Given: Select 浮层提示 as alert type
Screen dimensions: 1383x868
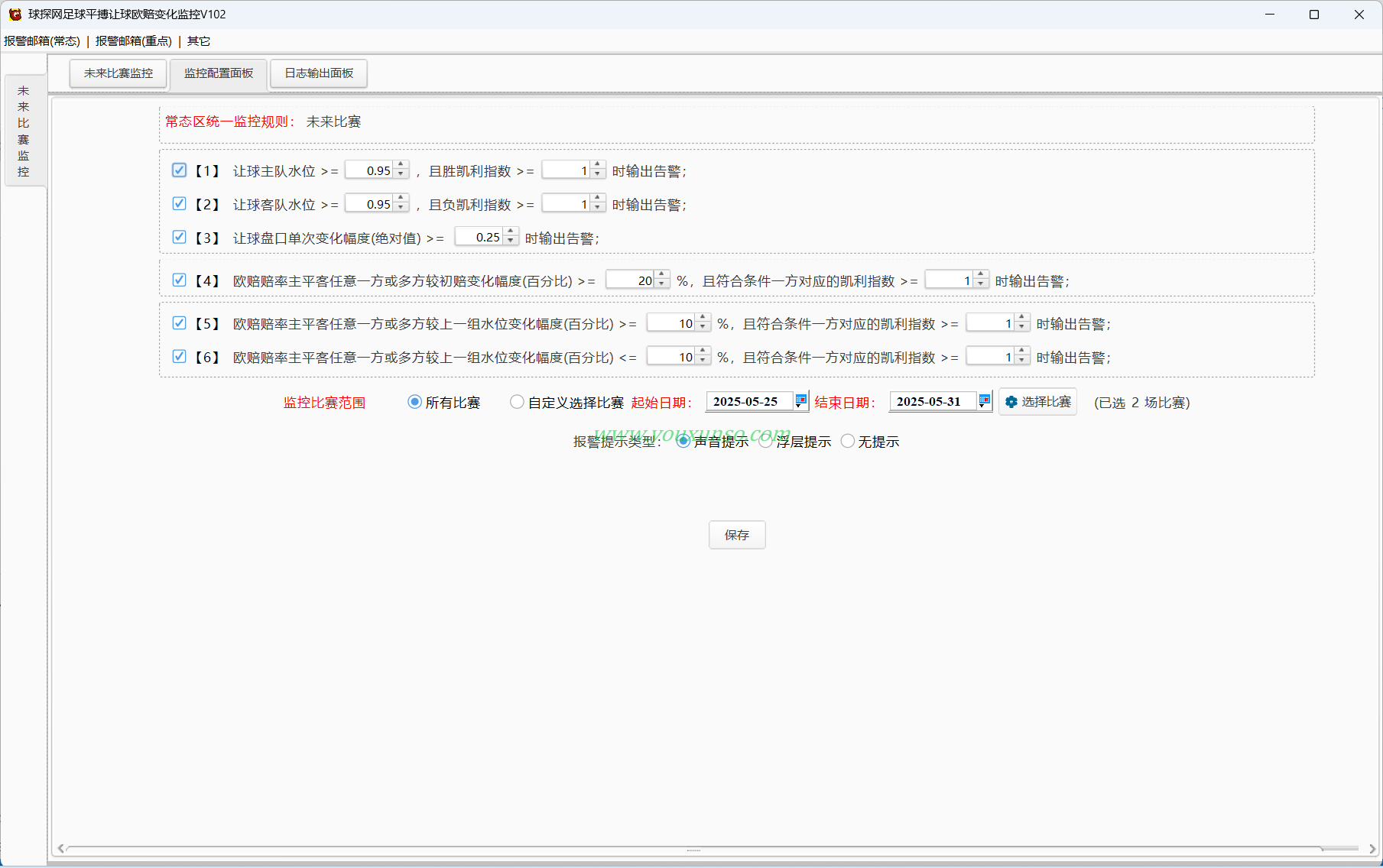Looking at the screenshot, I should [765, 441].
